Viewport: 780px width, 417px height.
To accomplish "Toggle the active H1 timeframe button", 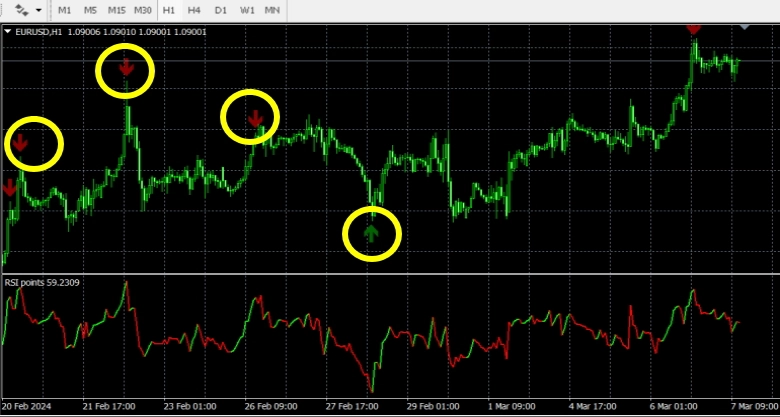I will (170, 10).
